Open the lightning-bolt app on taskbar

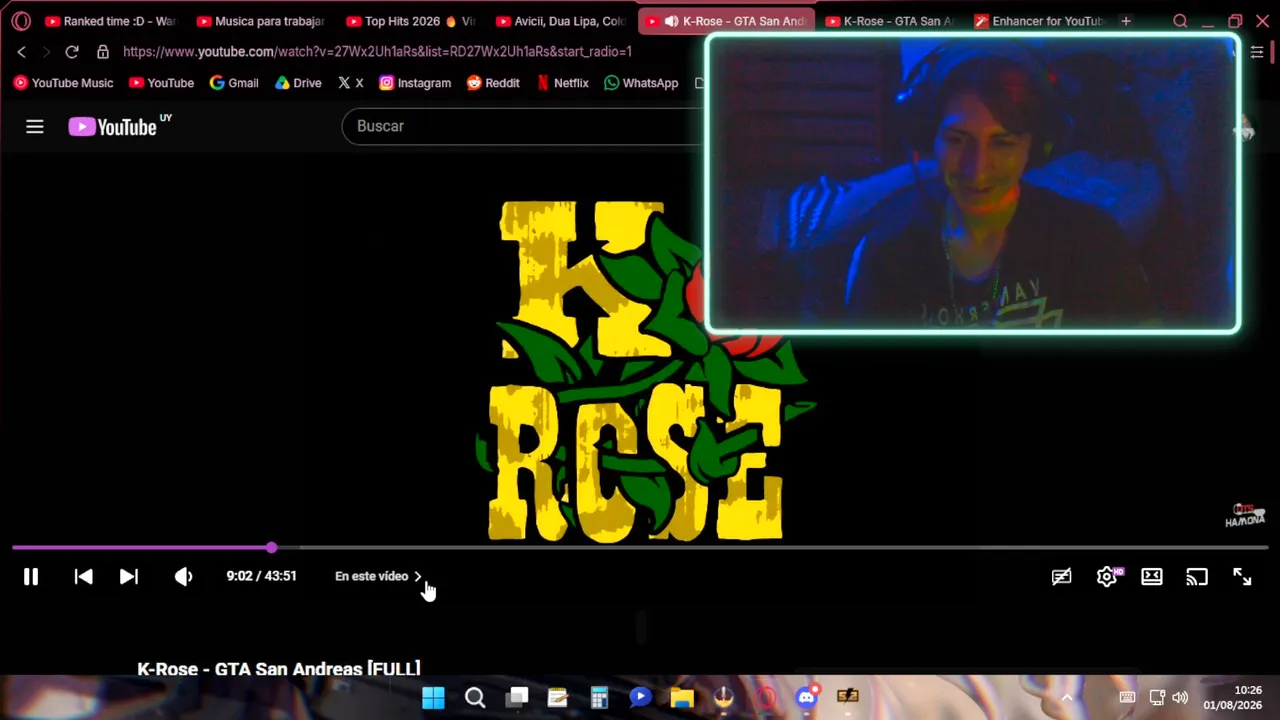[x=848, y=697]
